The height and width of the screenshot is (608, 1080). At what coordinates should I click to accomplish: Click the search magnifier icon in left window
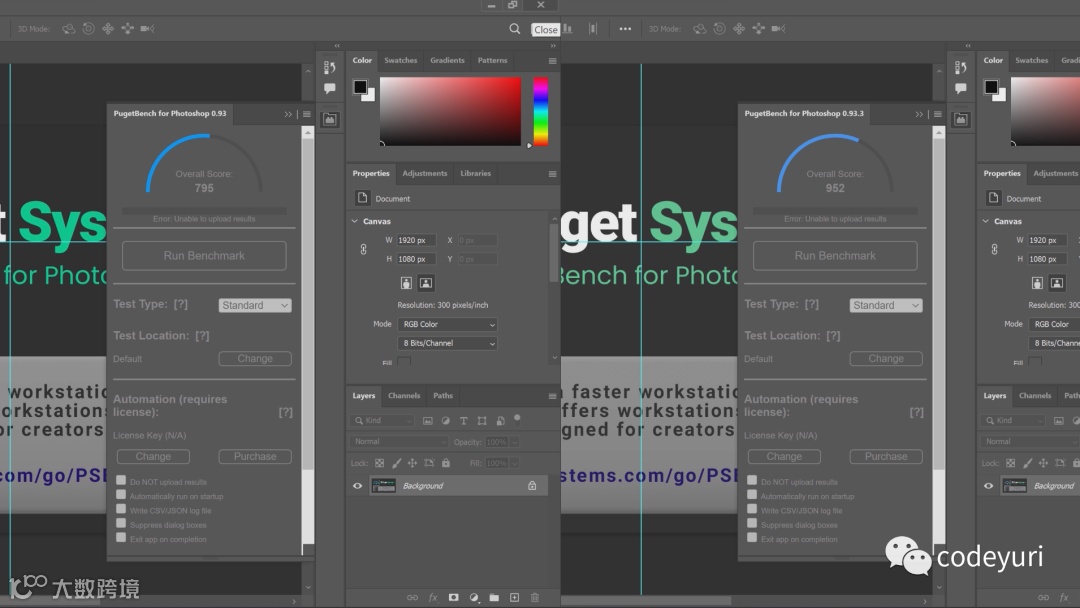[x=515, y=29]
